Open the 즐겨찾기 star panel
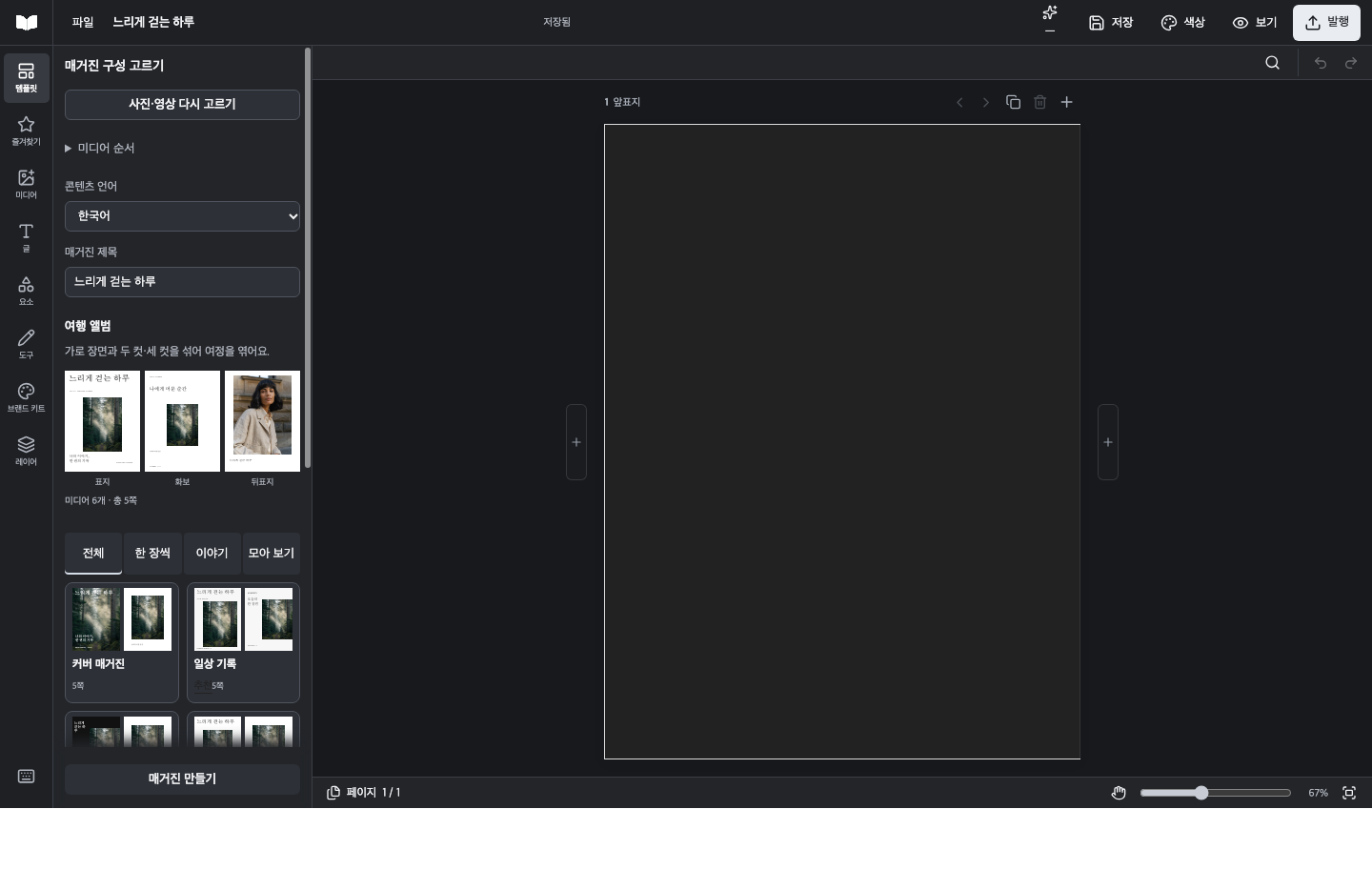Screen dimensions: 1372x870 click(x=26, y=132)
